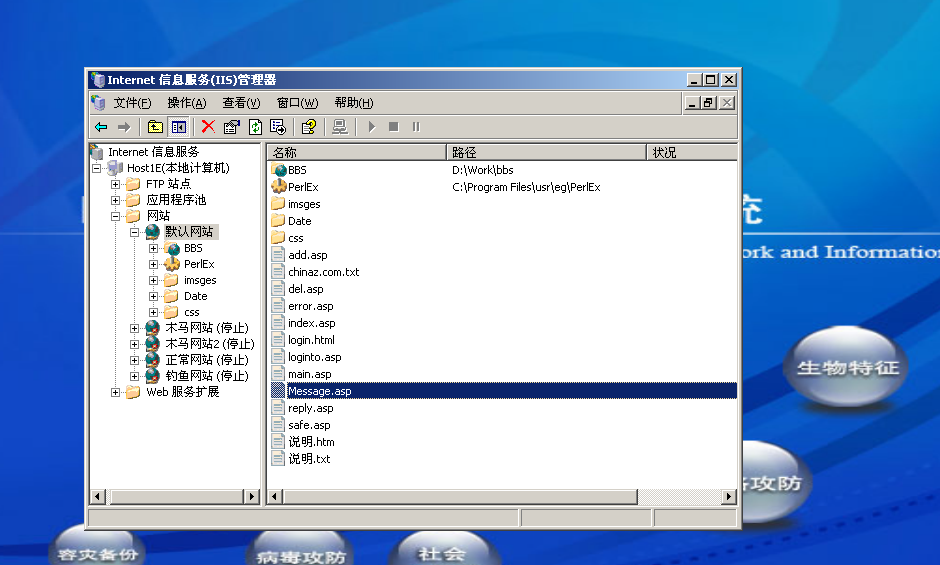The height and width of the screenshot is (565, 940).
Task: Click the 生物特征 desktop button
Action: (x=847, y=368)
